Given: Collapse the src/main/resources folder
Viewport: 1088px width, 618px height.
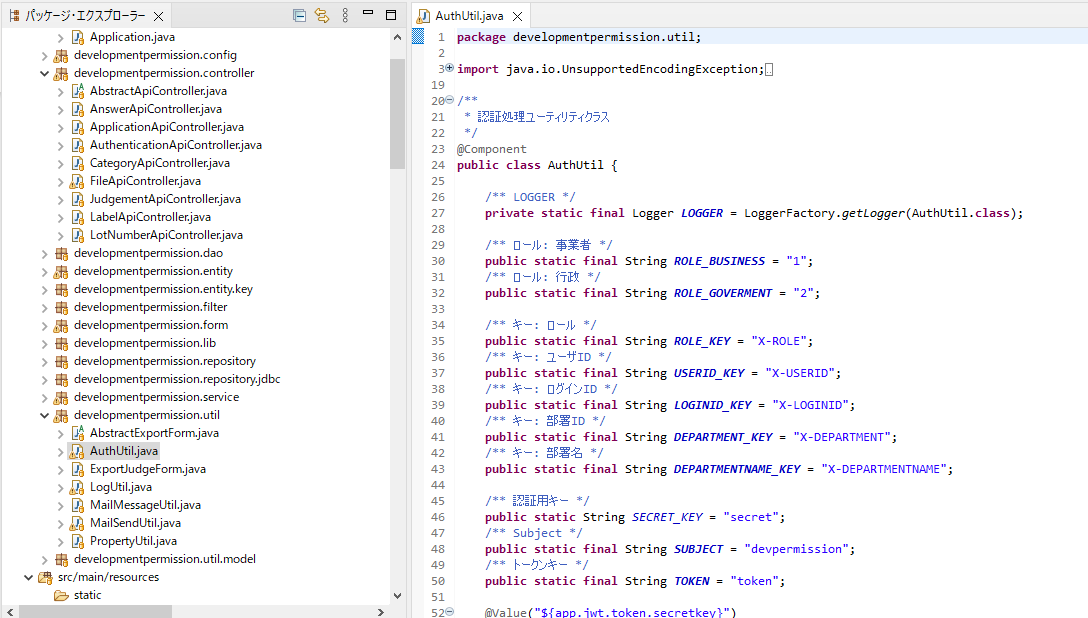Looking at the screenshot, I should pyautogui.click(x=28, y=577).
